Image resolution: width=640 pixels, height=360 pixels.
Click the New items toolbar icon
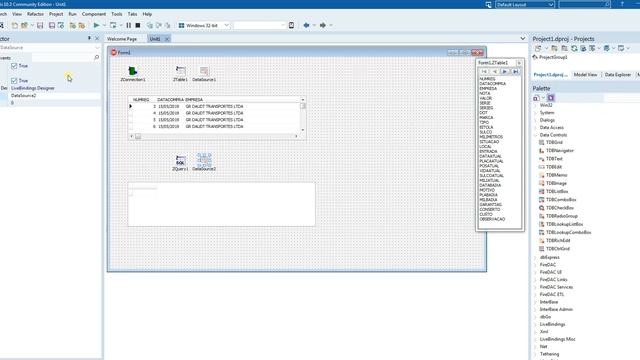[15, 25]
